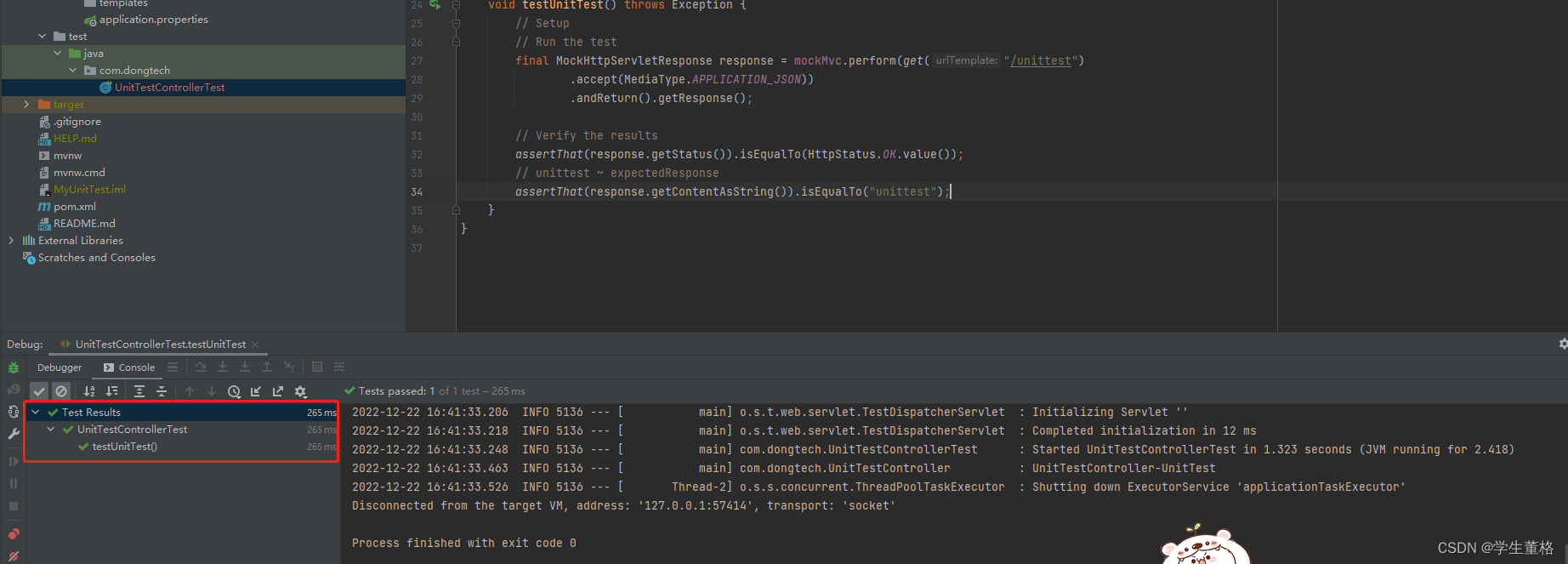
Task: Click the Force Step Into icon
Action: (x=245, y=367)
